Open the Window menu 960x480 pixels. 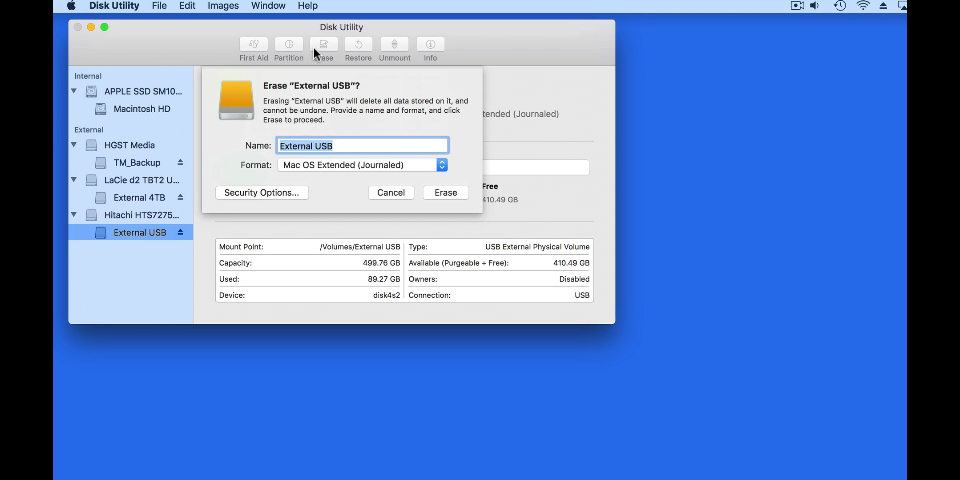(268, 6)
